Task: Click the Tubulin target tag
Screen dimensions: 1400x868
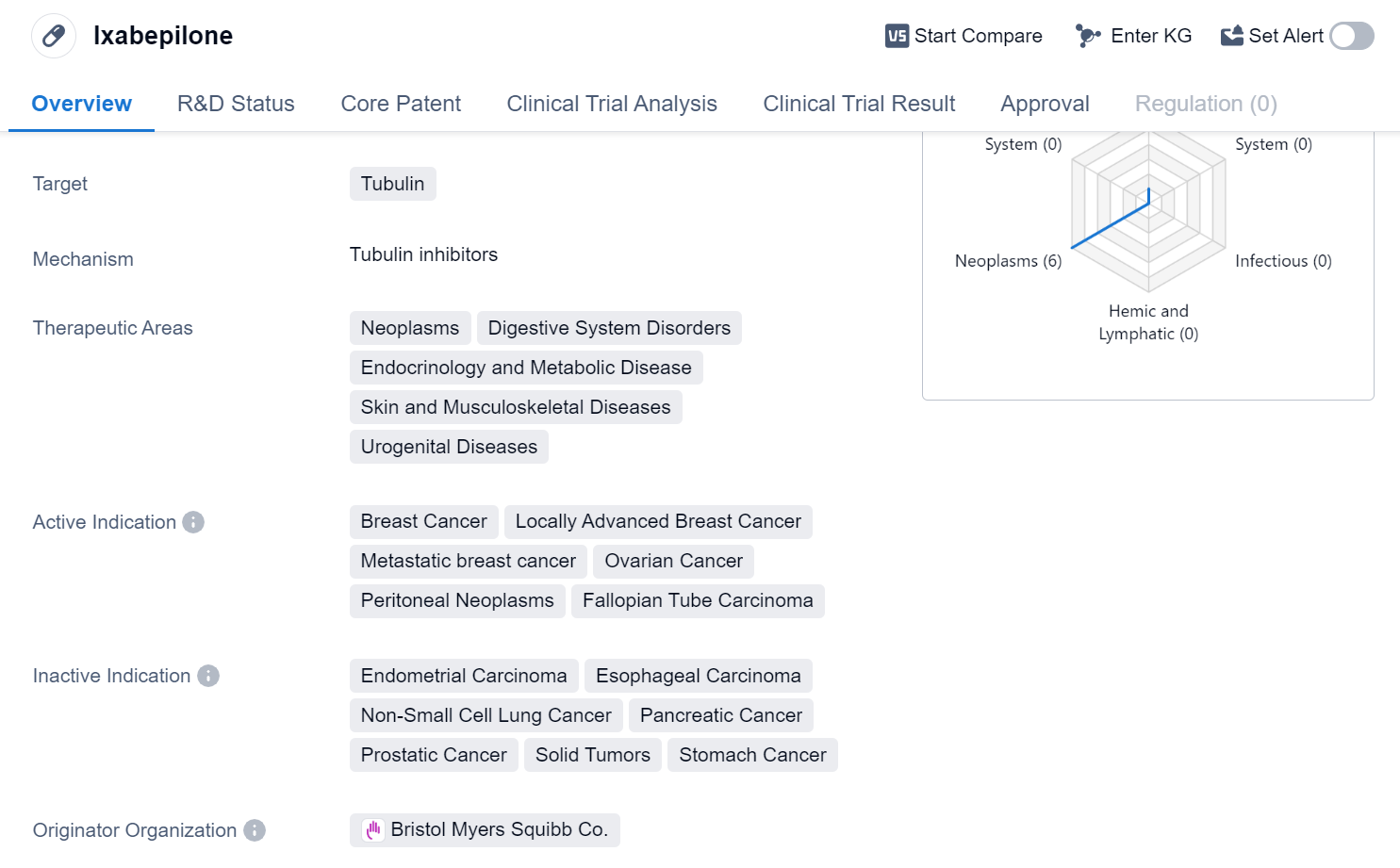Action: point(392,184)
